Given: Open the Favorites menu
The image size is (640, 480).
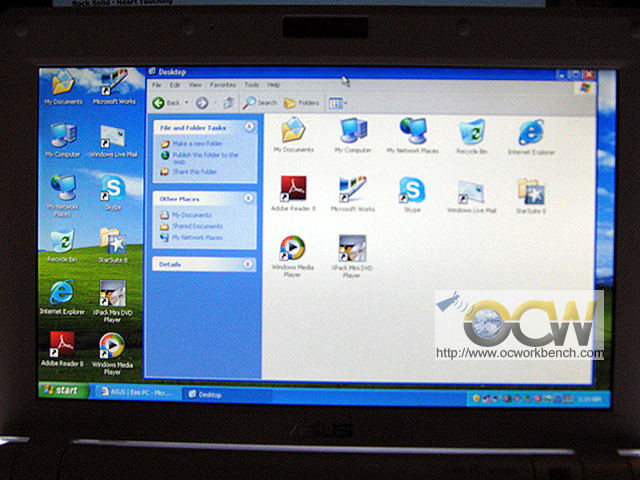Looking at the screenshot, I should (223, 85).
